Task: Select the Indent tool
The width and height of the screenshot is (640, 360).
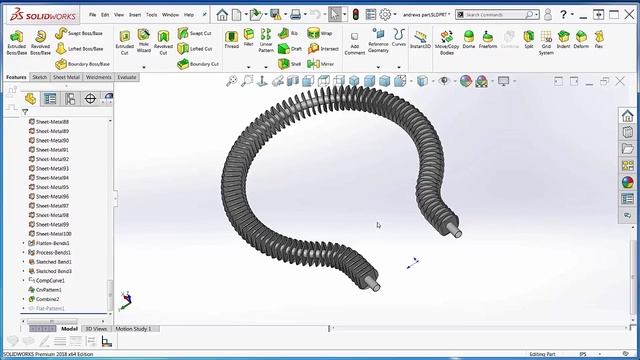Action: click(x=563, y=40)
